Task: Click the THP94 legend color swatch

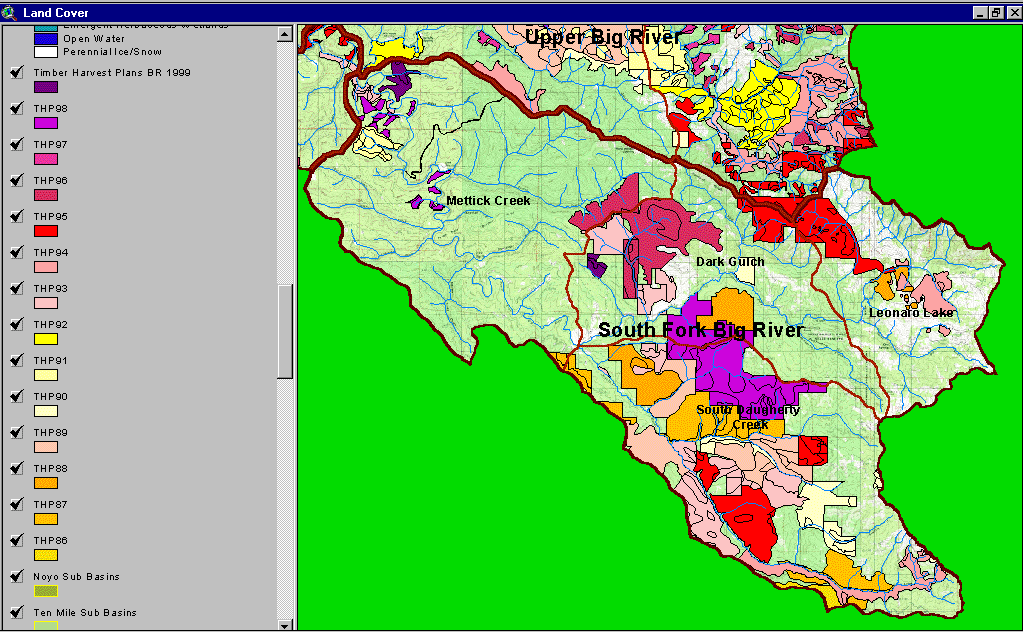Action: pos(46,267)
